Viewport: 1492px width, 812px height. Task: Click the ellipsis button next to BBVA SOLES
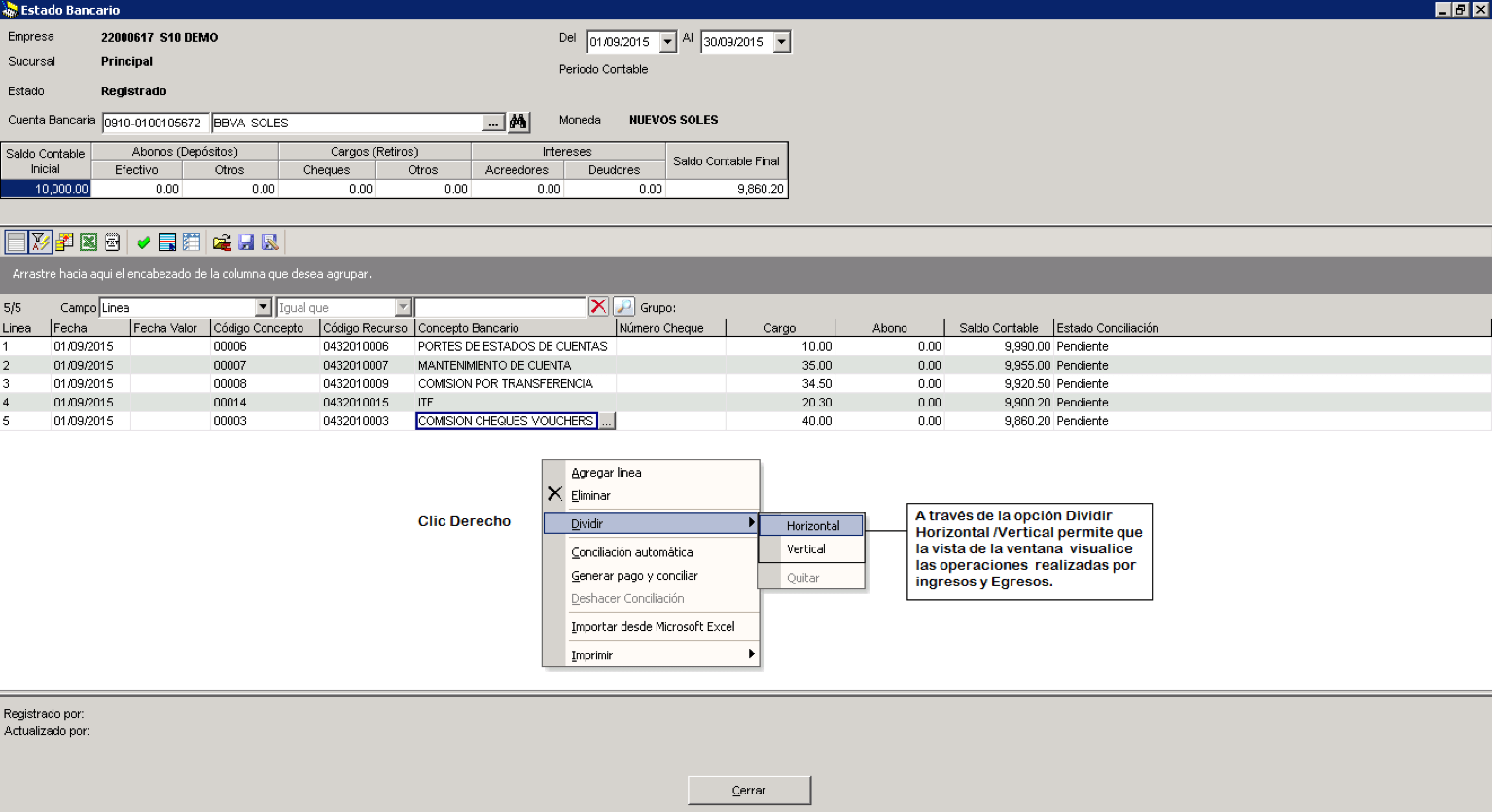click(494, 123)
